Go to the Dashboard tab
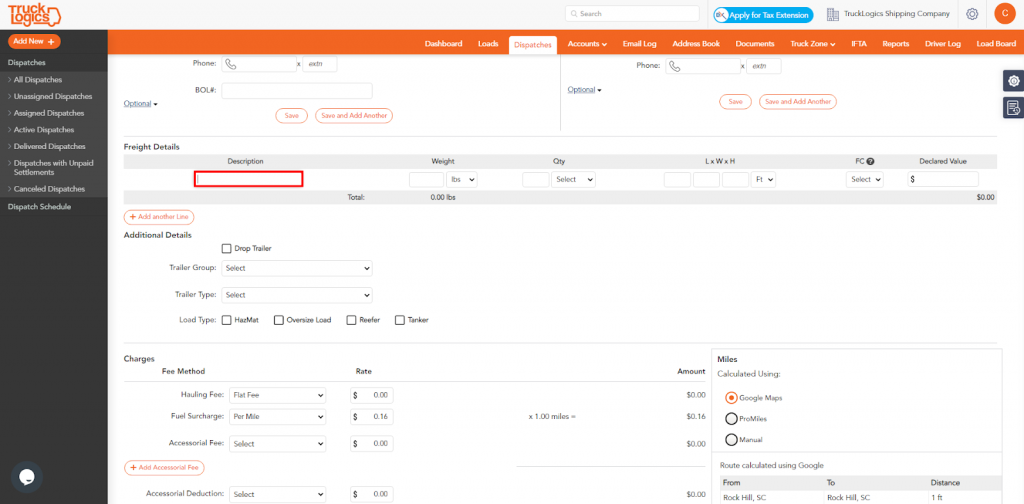Viewport: 1024px width, 504px height. [443, 44]
